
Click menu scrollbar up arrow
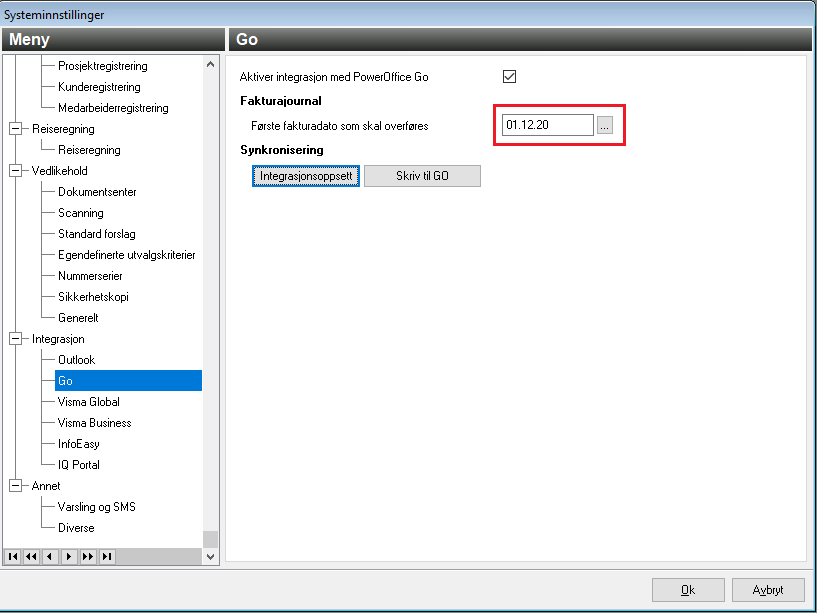pyautogui.click(x=211, y=65)
